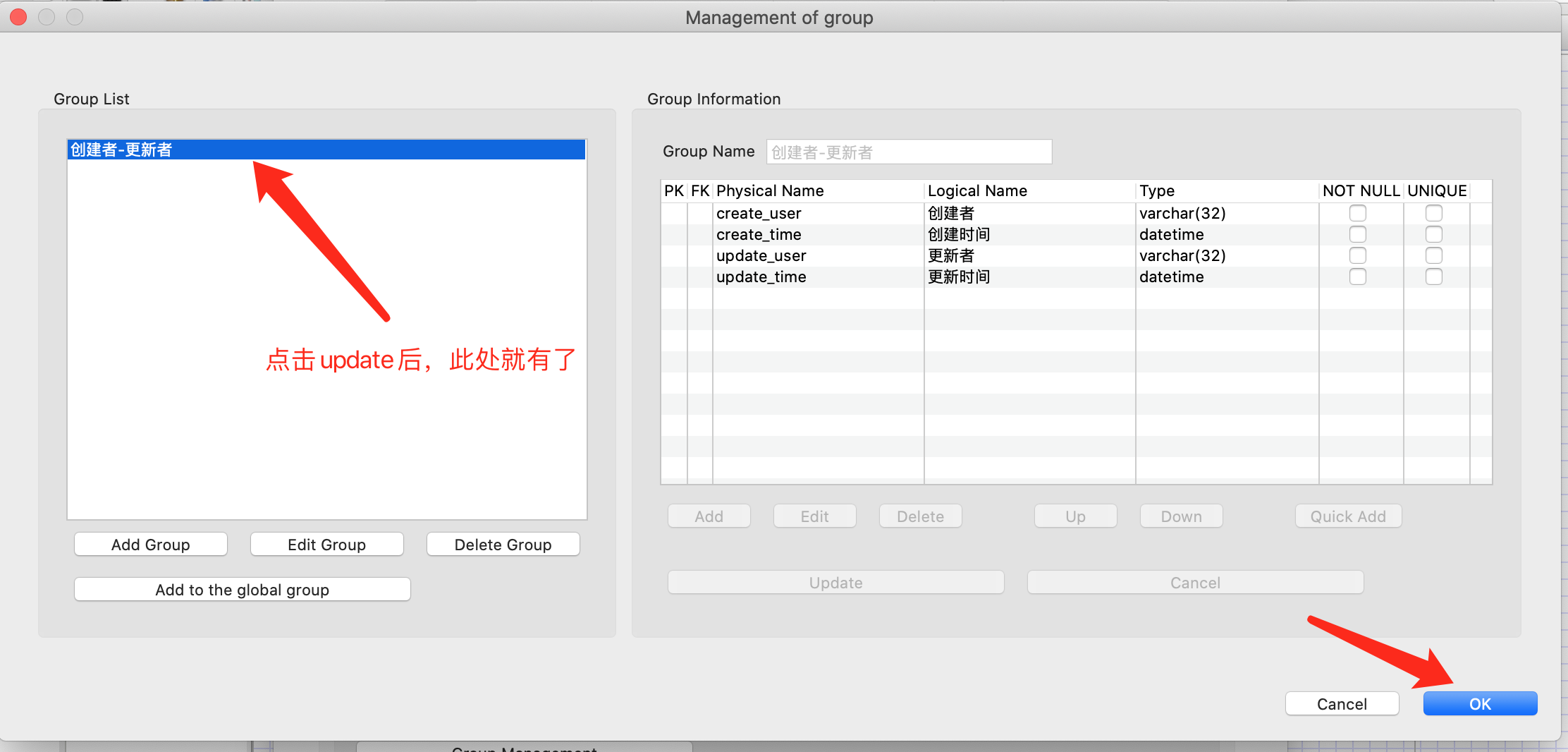This screenshot has height=752, width=1568.
Task: Click inside the Group Name input field
Action: (x=909, y=152)
